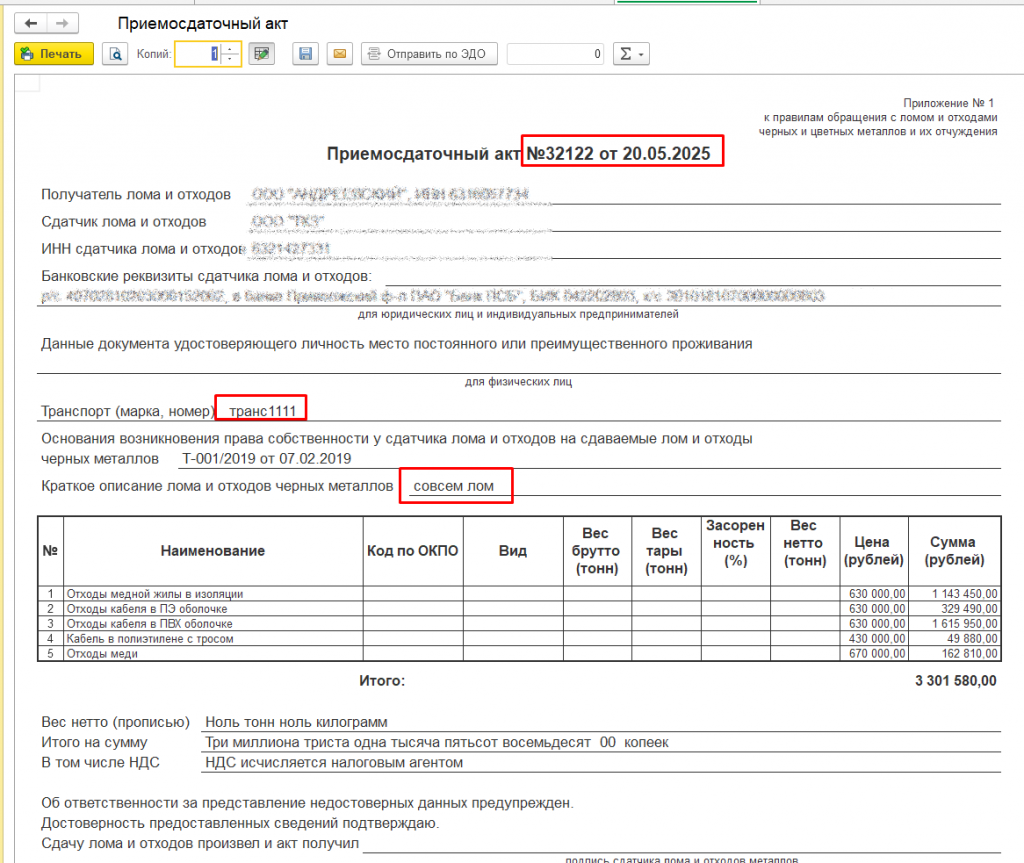The width and height of the screenshot is (1024, 863).
Task: Open the Σ sum dropdown
Action: [x=631, y=54]
